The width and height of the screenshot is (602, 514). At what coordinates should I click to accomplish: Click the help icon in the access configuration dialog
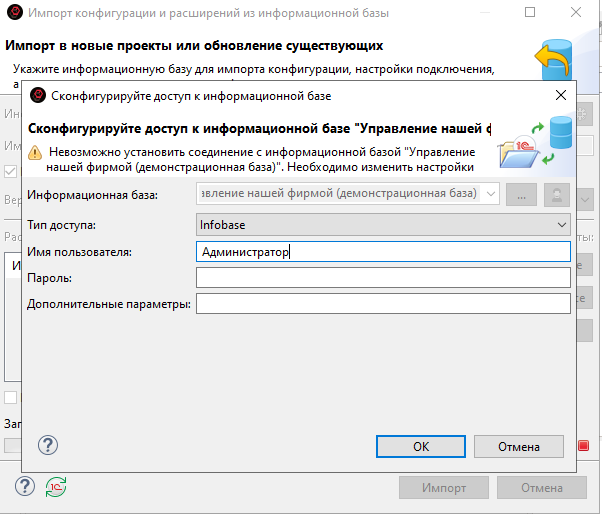pos(47,446)
